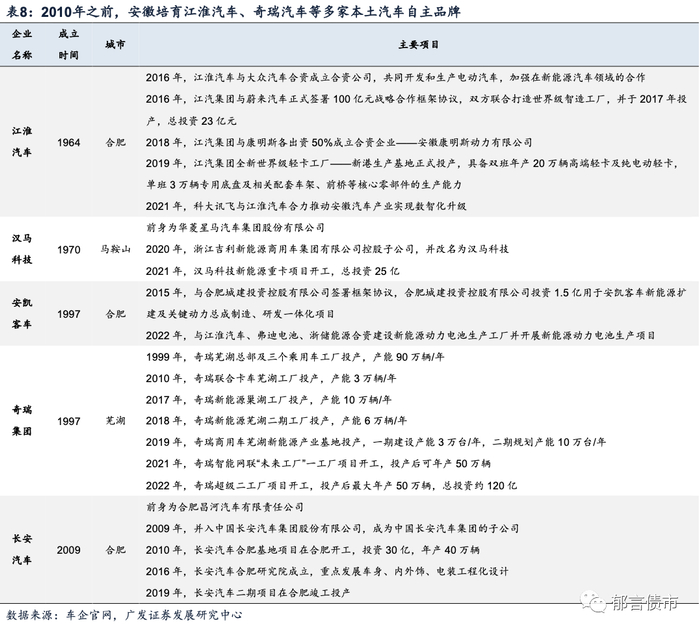Select the 2022 弗迪电池 battery factory line

[400, 335]
